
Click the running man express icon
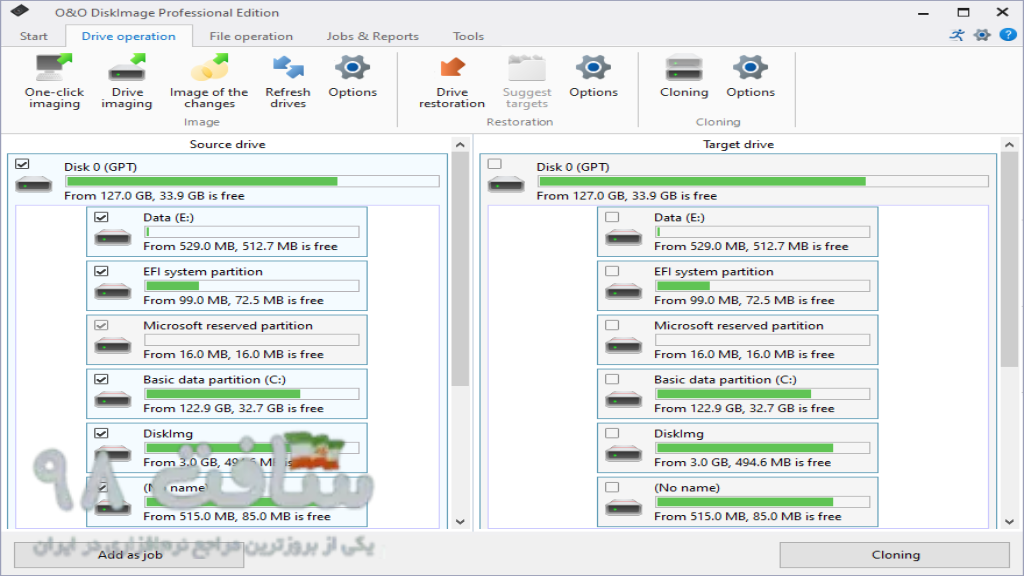[x=957, y=35]
